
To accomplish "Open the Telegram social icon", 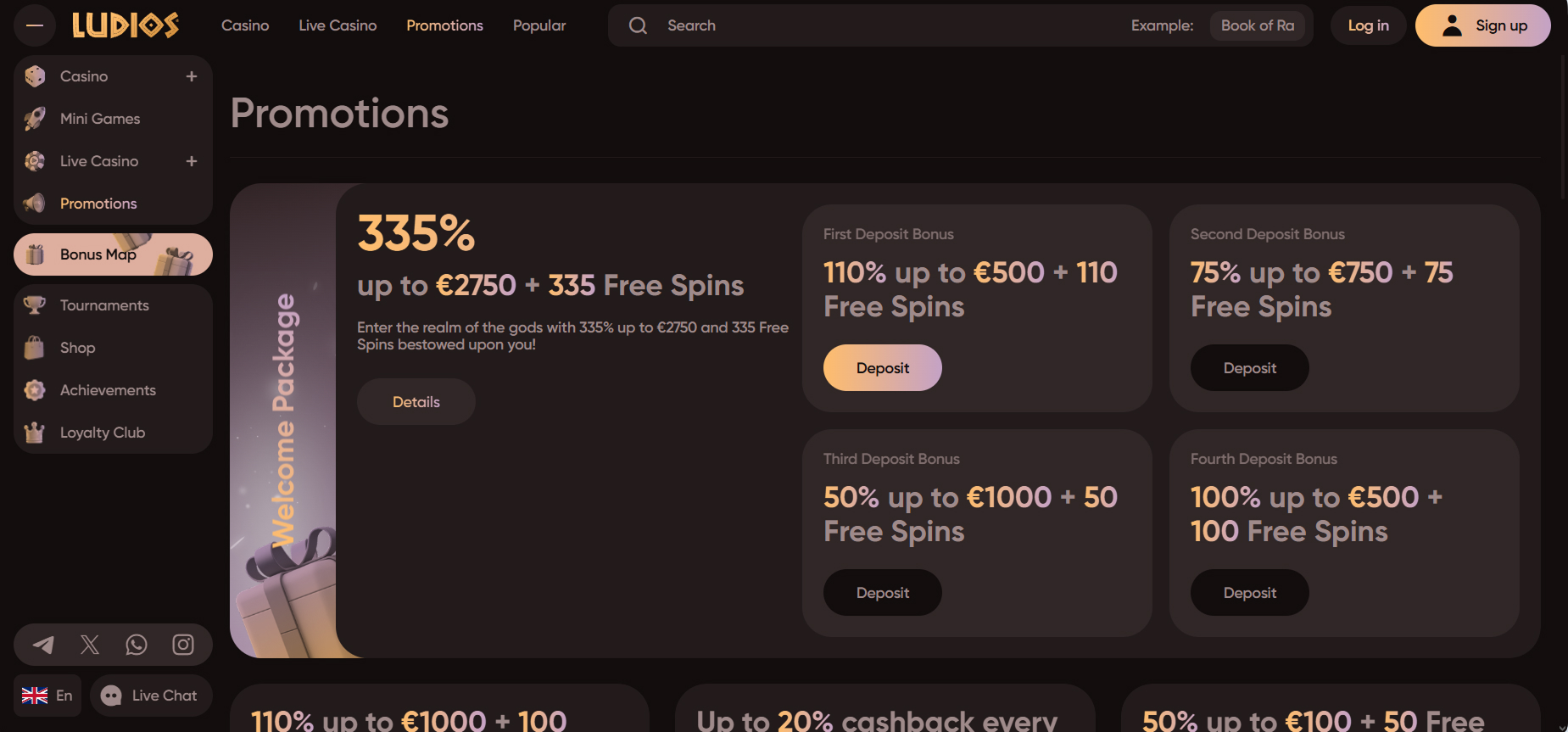I will (43, 645).
